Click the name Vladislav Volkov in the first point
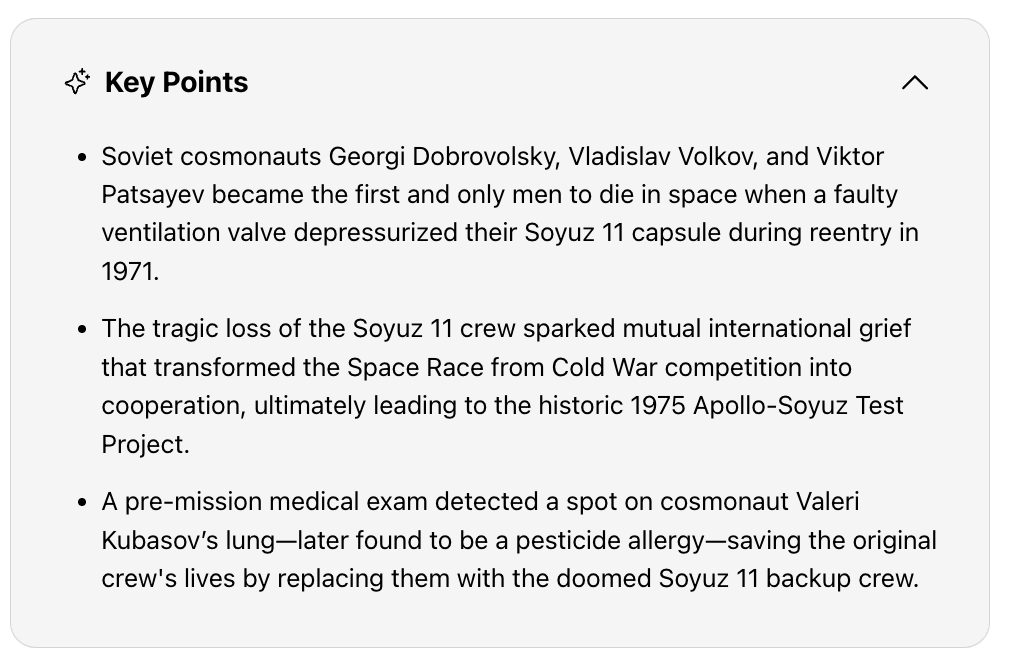 [663, 157]
